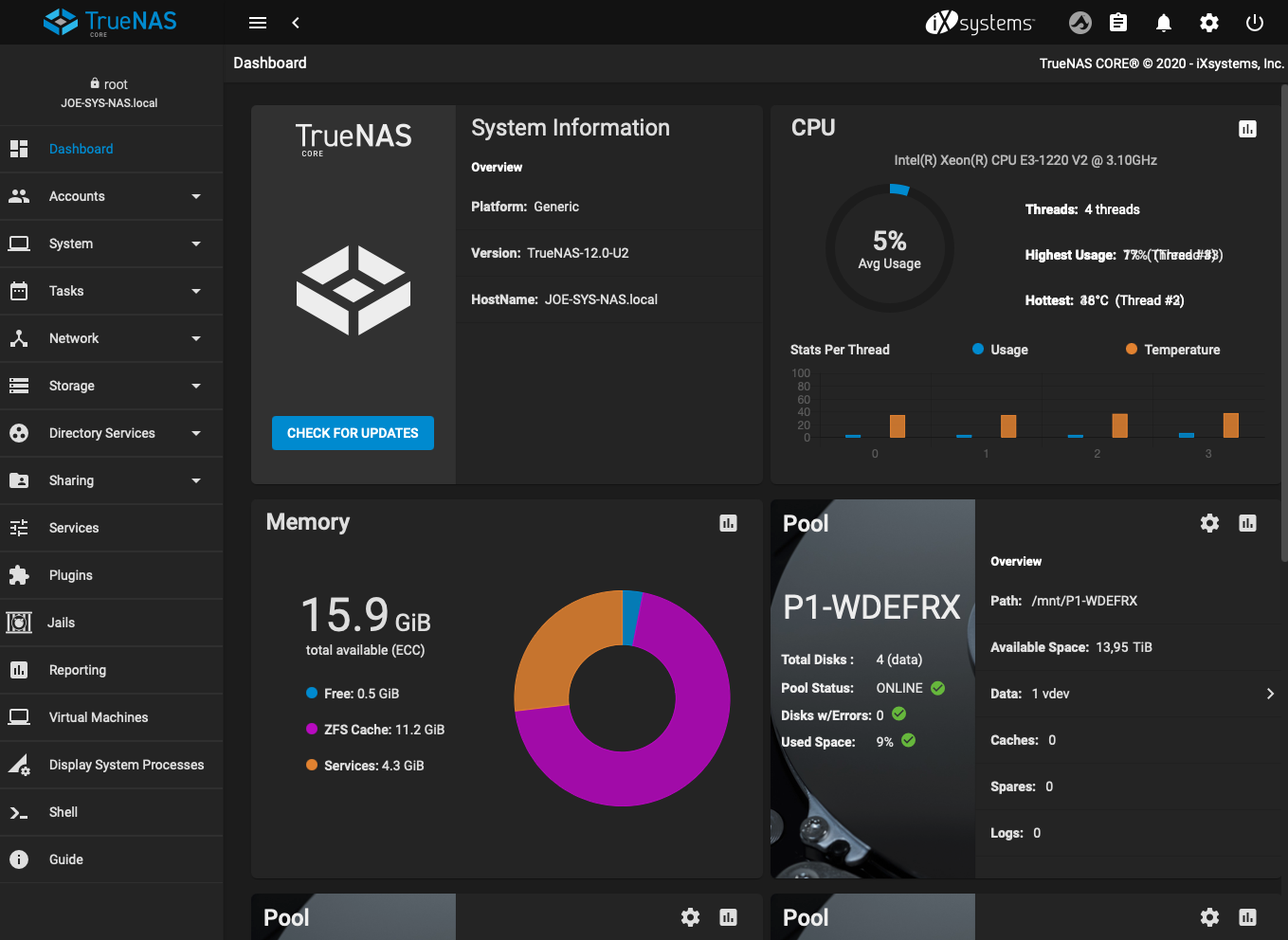Open the Jails menu label
1288x940 pixels.
61,623
